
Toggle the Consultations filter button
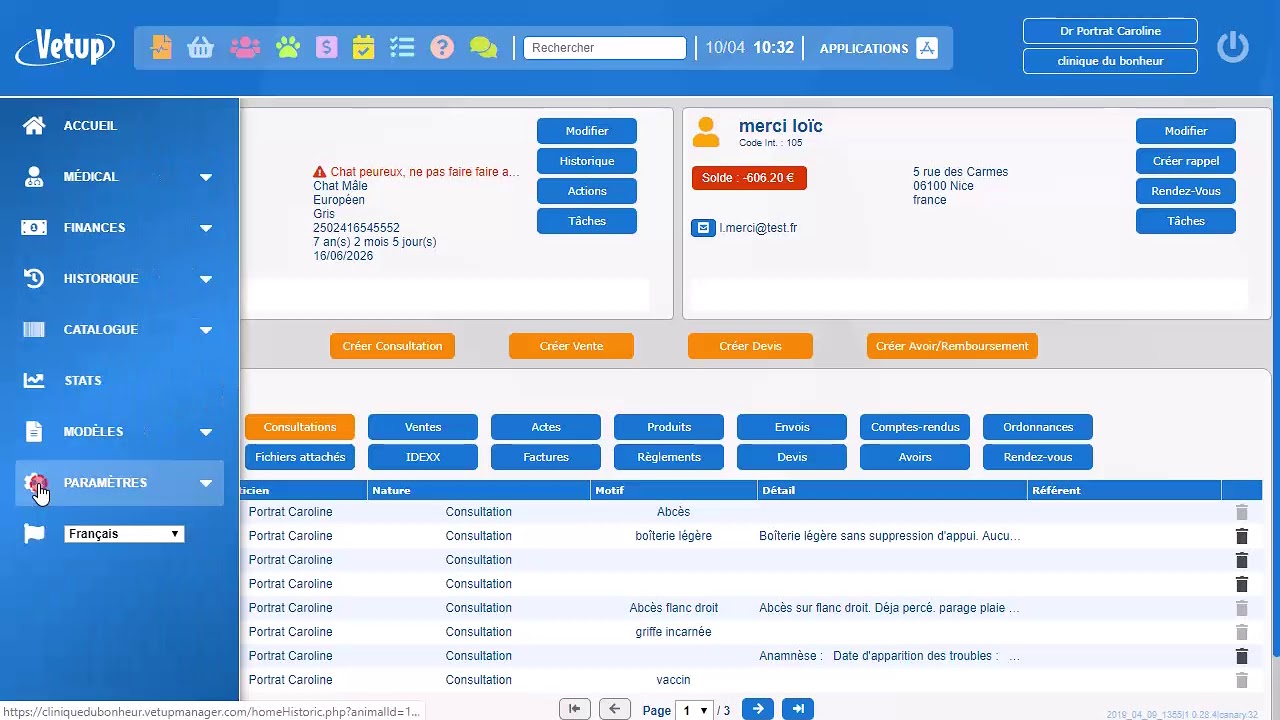(x=299, y=426)
